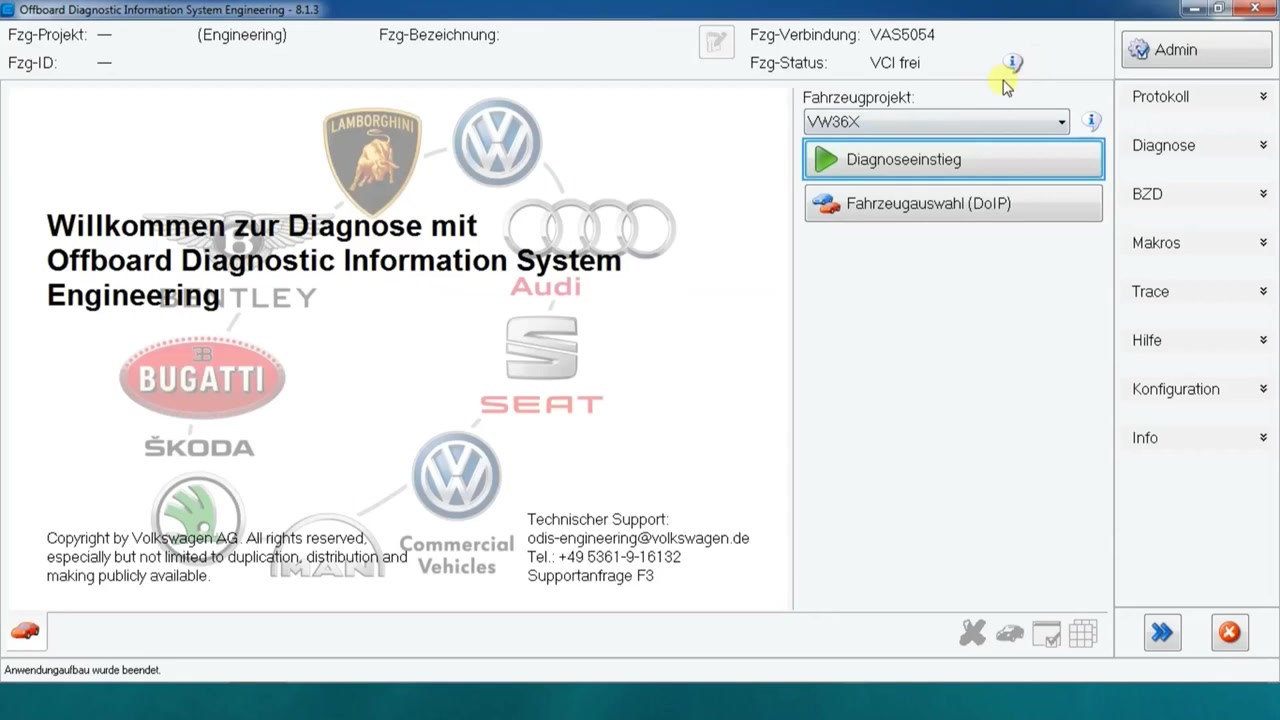Click the blue double-arrow forward button
The image size is (1280, 720).
pos(1162,633)
